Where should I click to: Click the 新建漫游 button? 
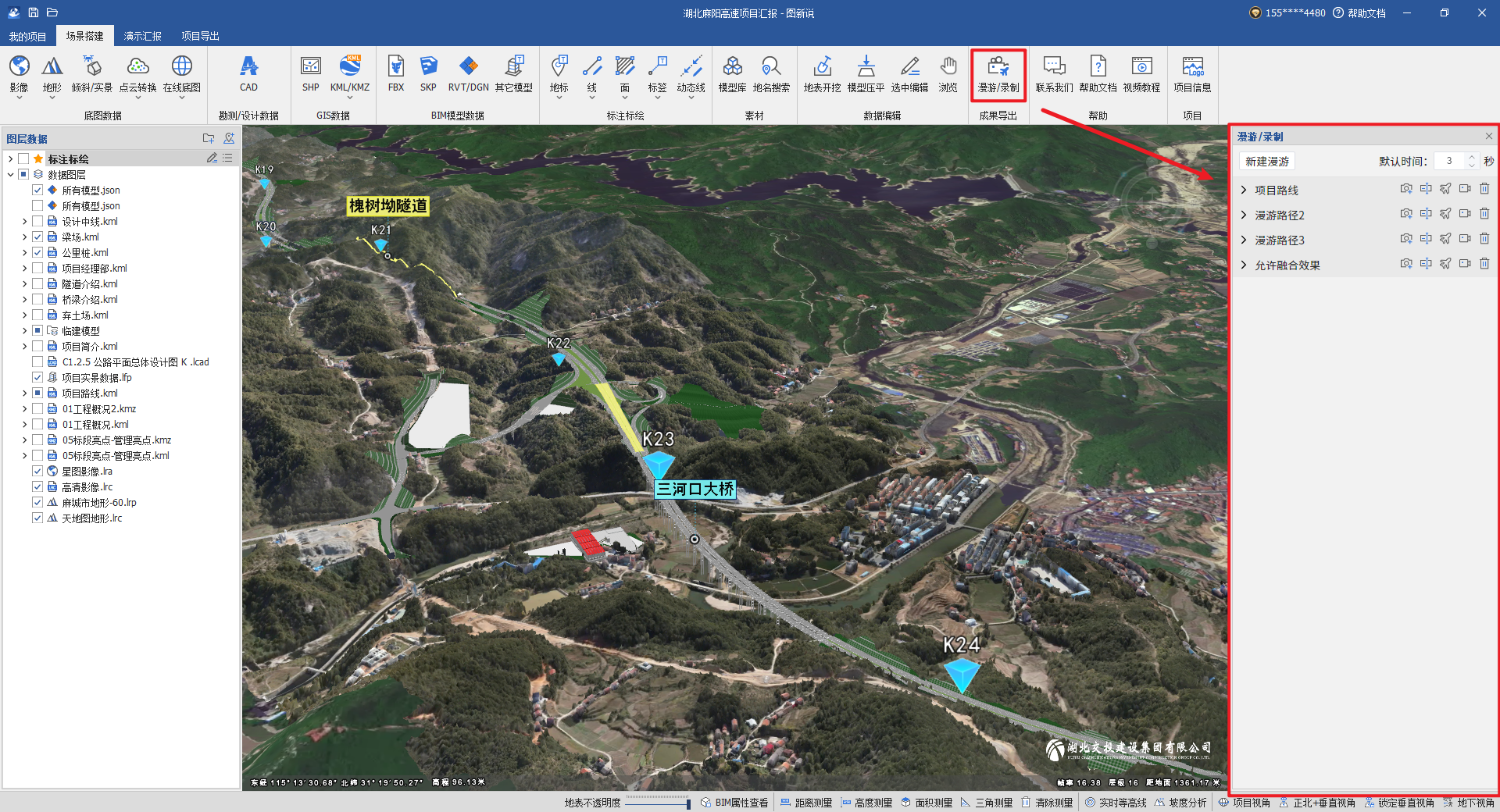[1266, 162]
